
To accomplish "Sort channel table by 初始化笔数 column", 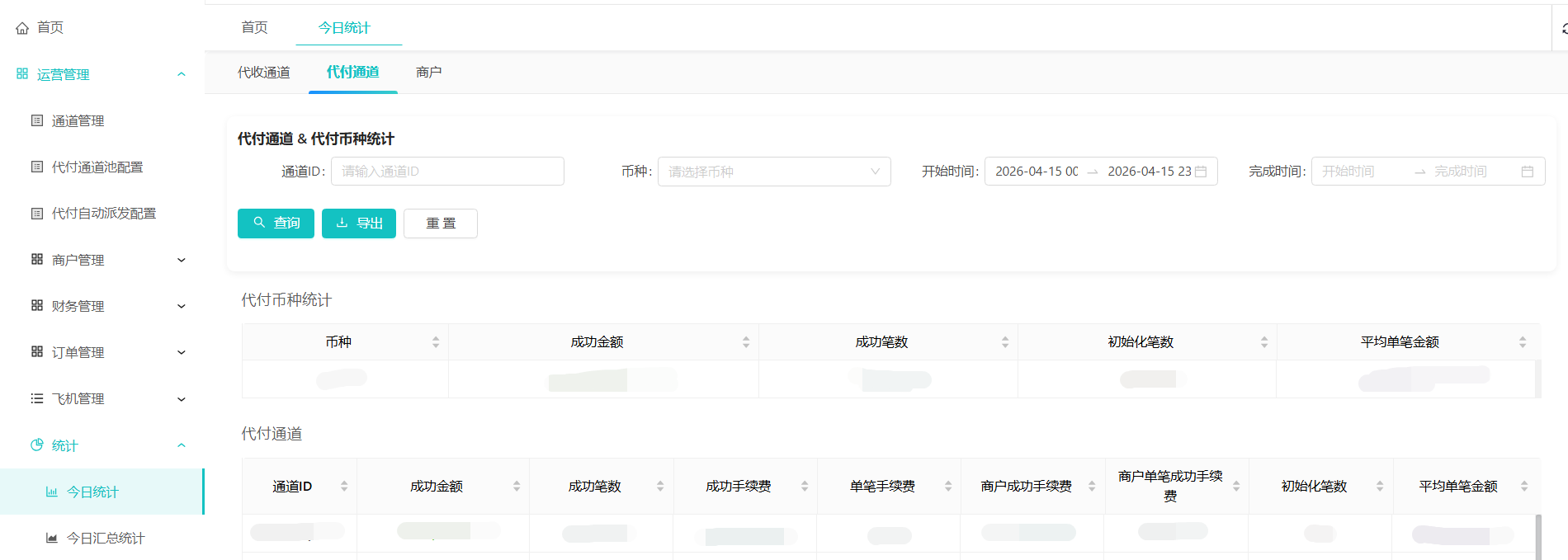I will coord(1380,486).
